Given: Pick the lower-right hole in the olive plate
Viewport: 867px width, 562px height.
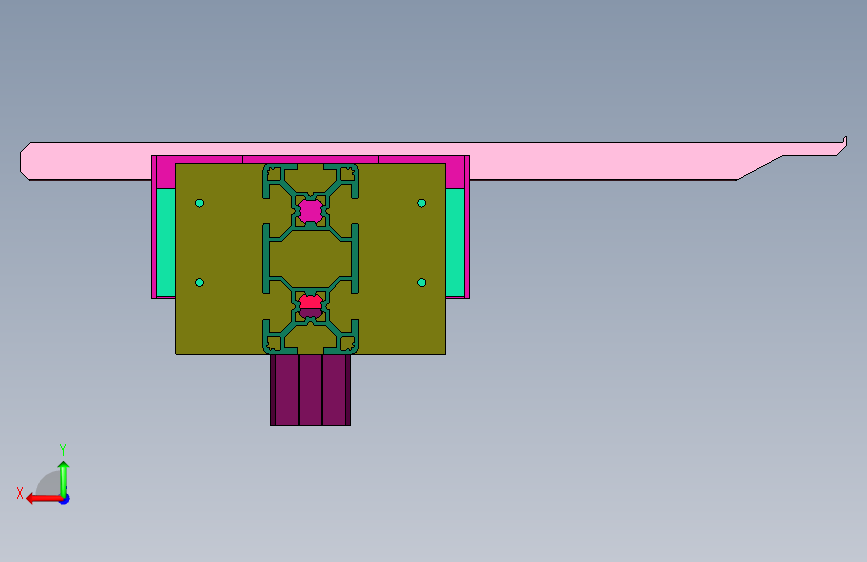Looking at the screenshot, I should [x=421, y=283].
